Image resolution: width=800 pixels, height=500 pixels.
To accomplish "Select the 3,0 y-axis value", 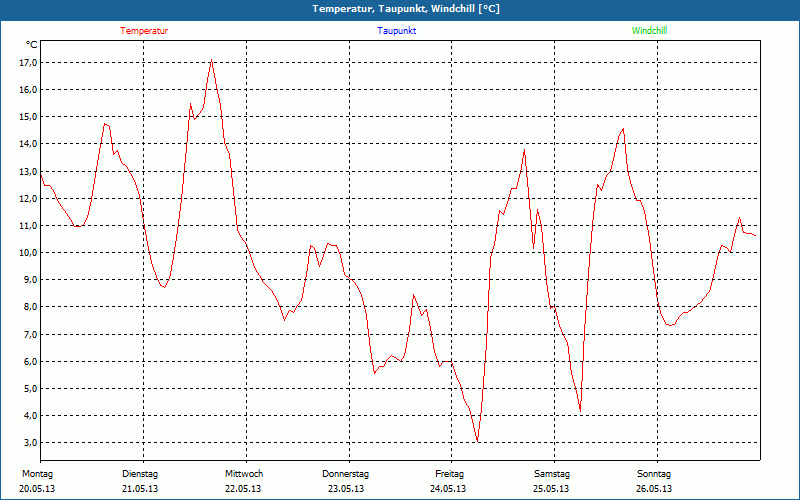I will [29, 442].
